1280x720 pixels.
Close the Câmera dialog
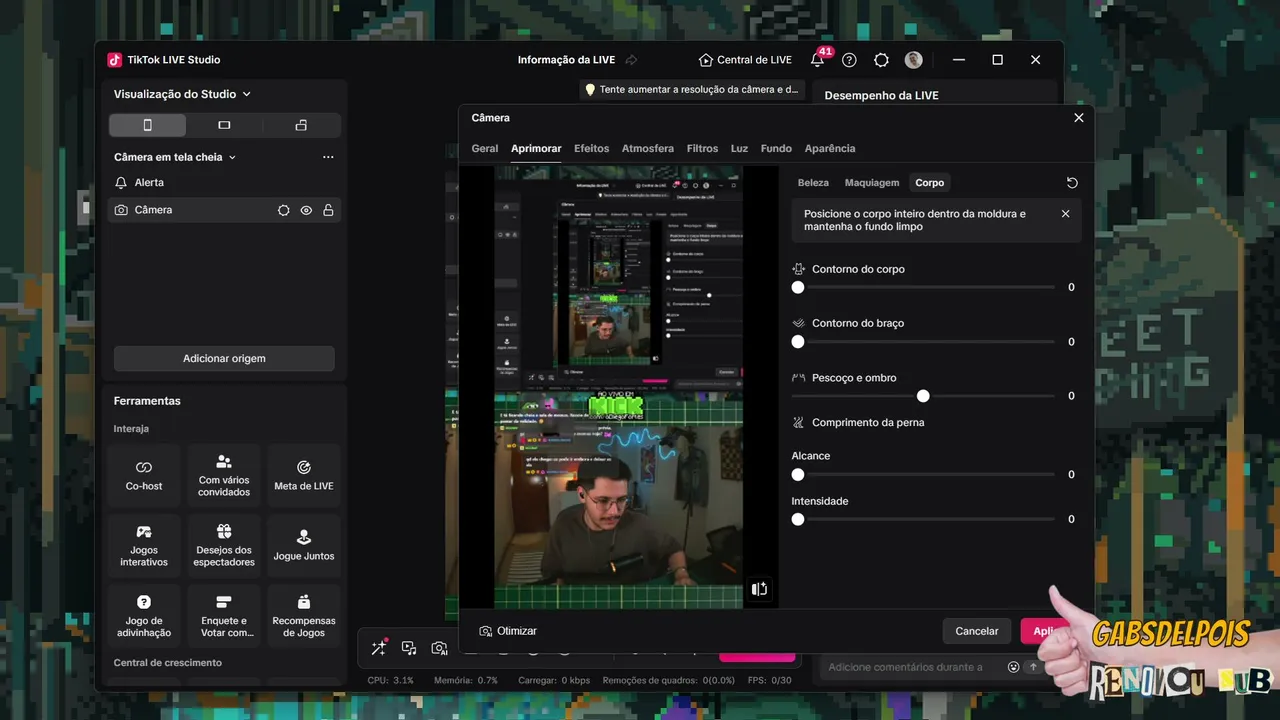1078,118
